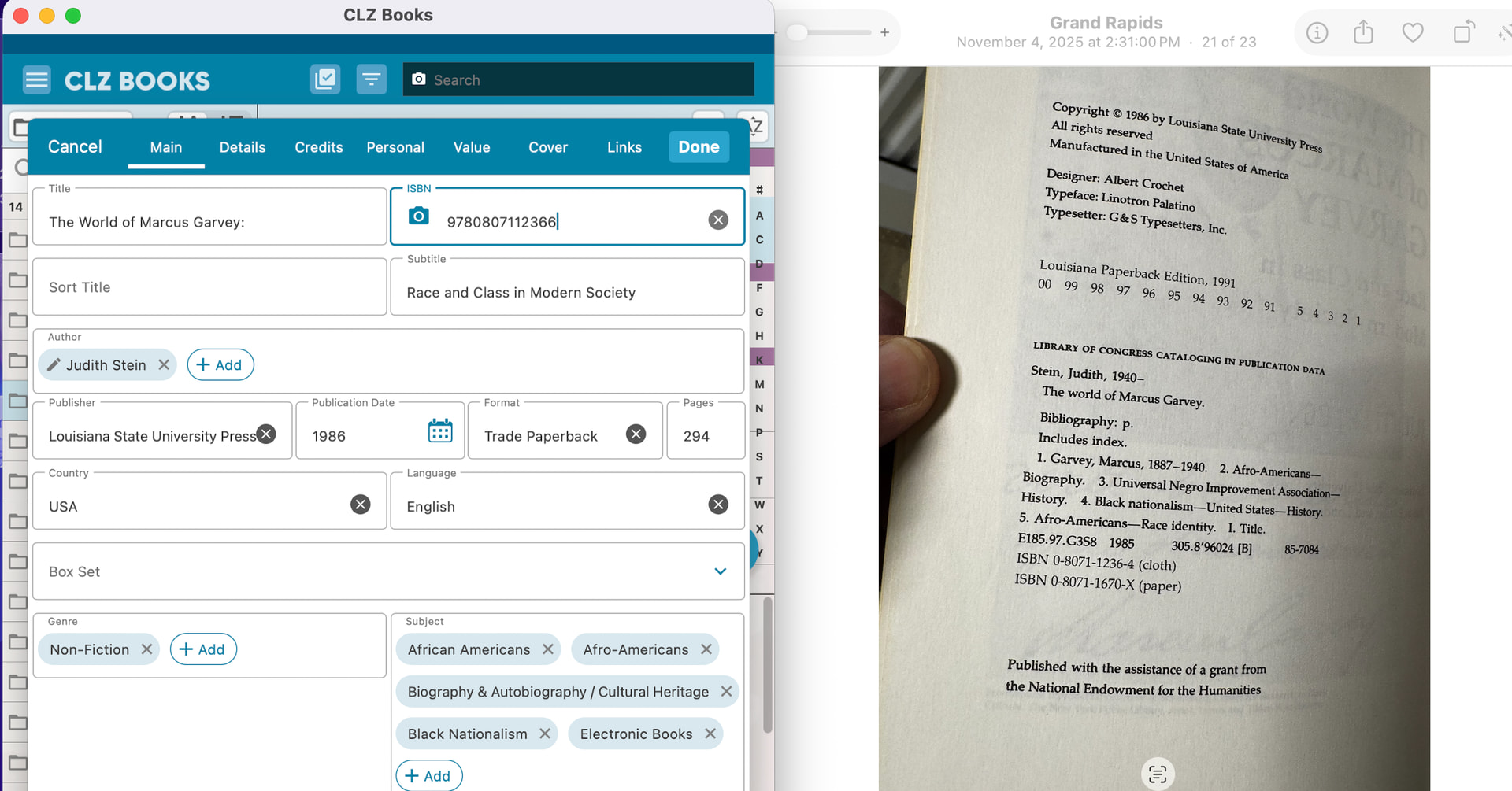Clear the Trade Paperback format value

point(636,434)
